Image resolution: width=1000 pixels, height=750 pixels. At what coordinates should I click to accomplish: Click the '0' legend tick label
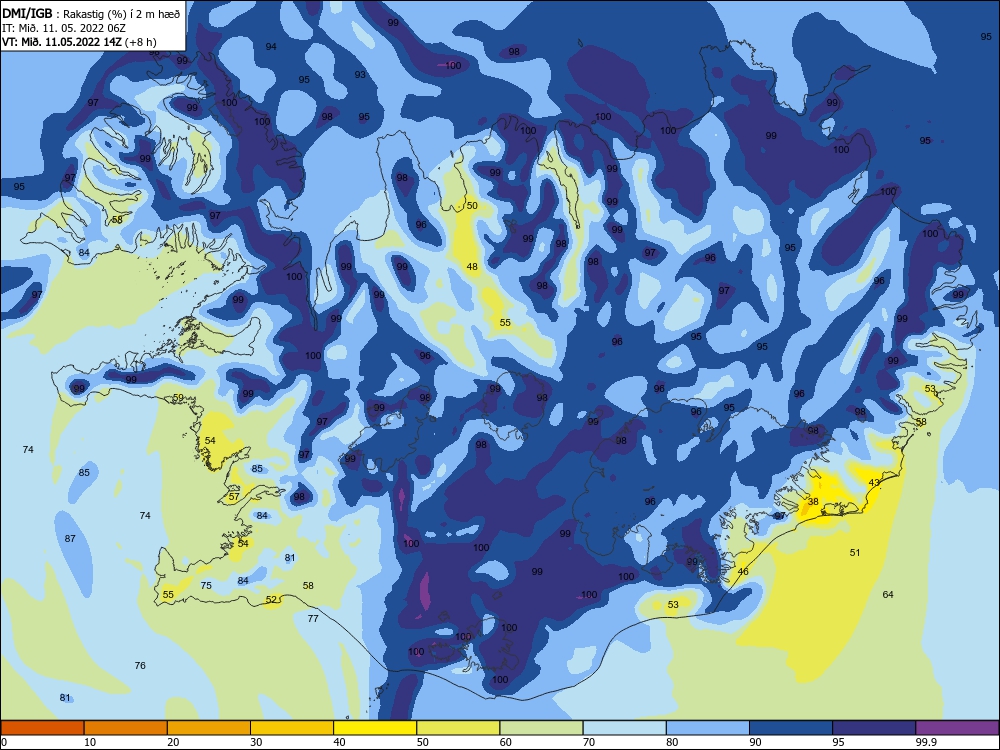[4, 742]
